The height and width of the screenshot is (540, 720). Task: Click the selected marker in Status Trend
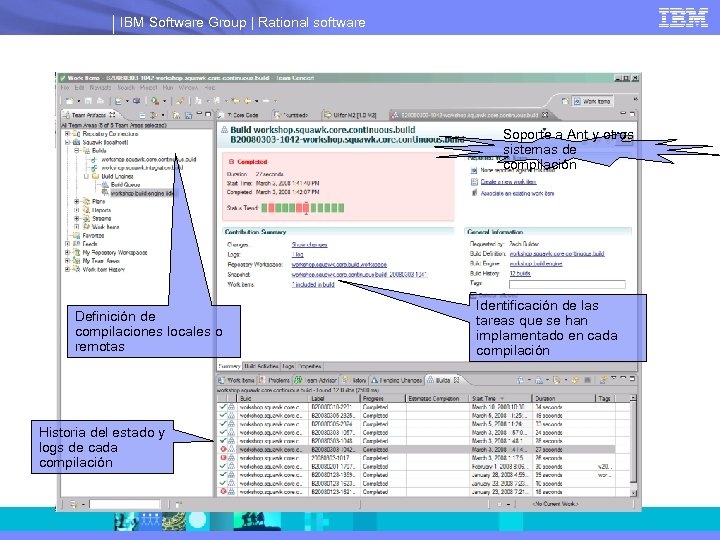point(306,208)
